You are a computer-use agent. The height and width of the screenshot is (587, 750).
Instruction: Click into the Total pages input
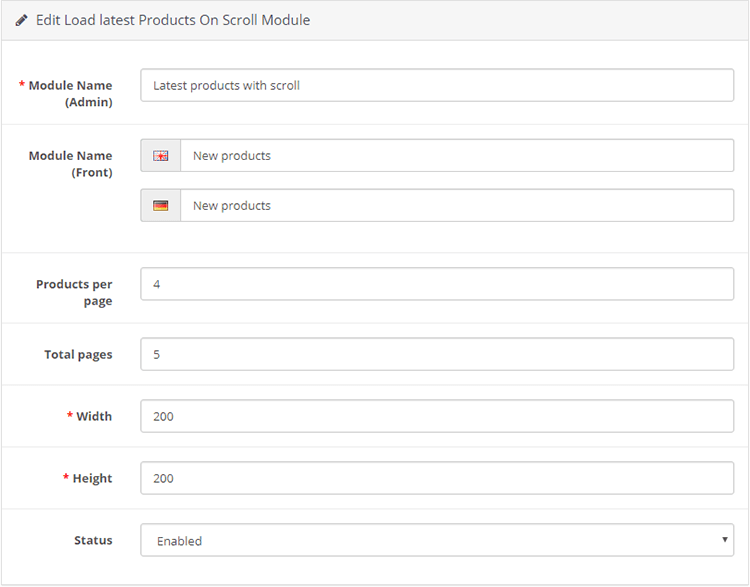437,354
